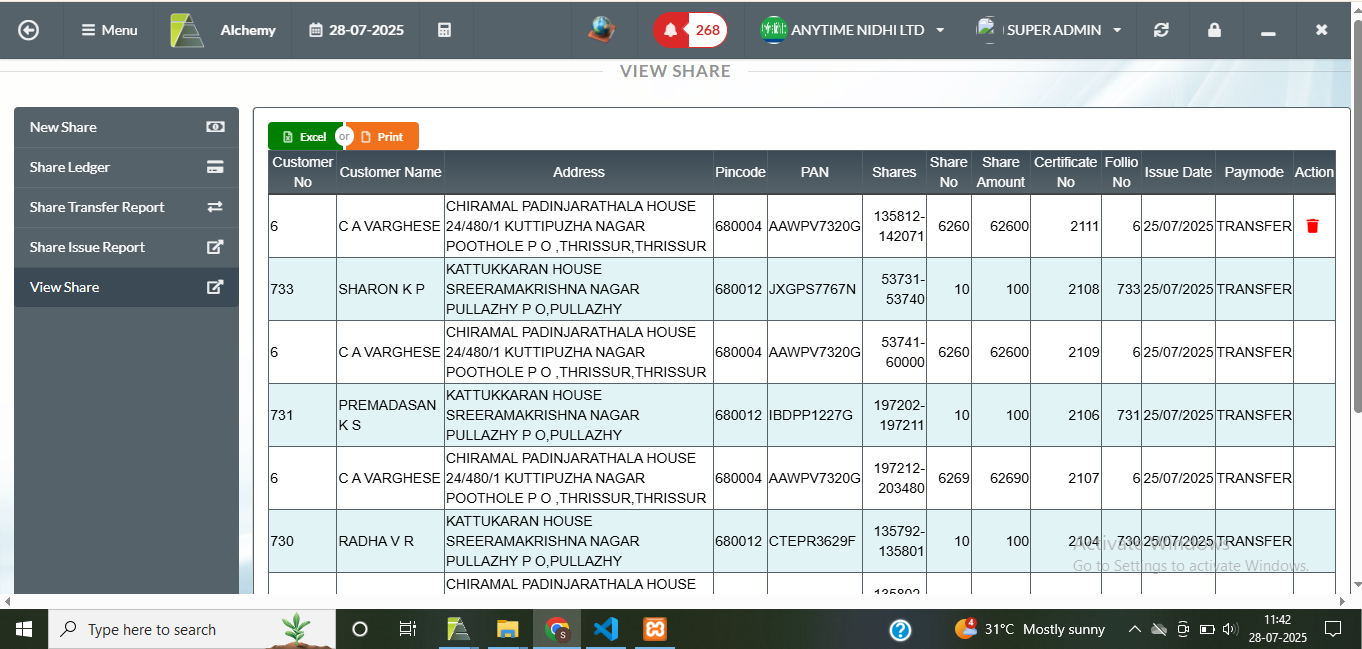This screenshot has height=649, width=1362.
Task: Expand ANYTIME NIDHI LTD dropdown
Action: 852,30
